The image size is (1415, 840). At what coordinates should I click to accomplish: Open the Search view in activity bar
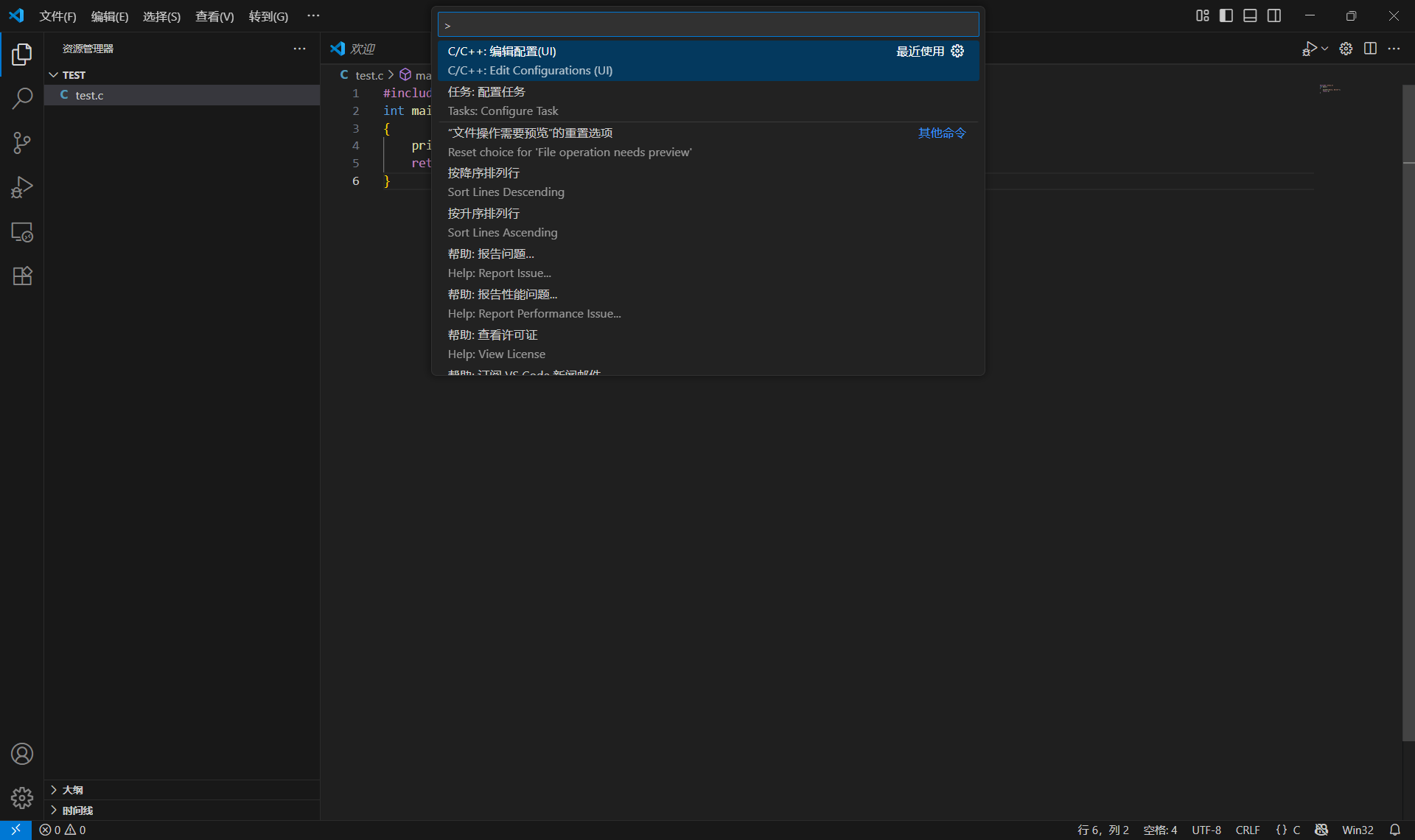[22, 98]
